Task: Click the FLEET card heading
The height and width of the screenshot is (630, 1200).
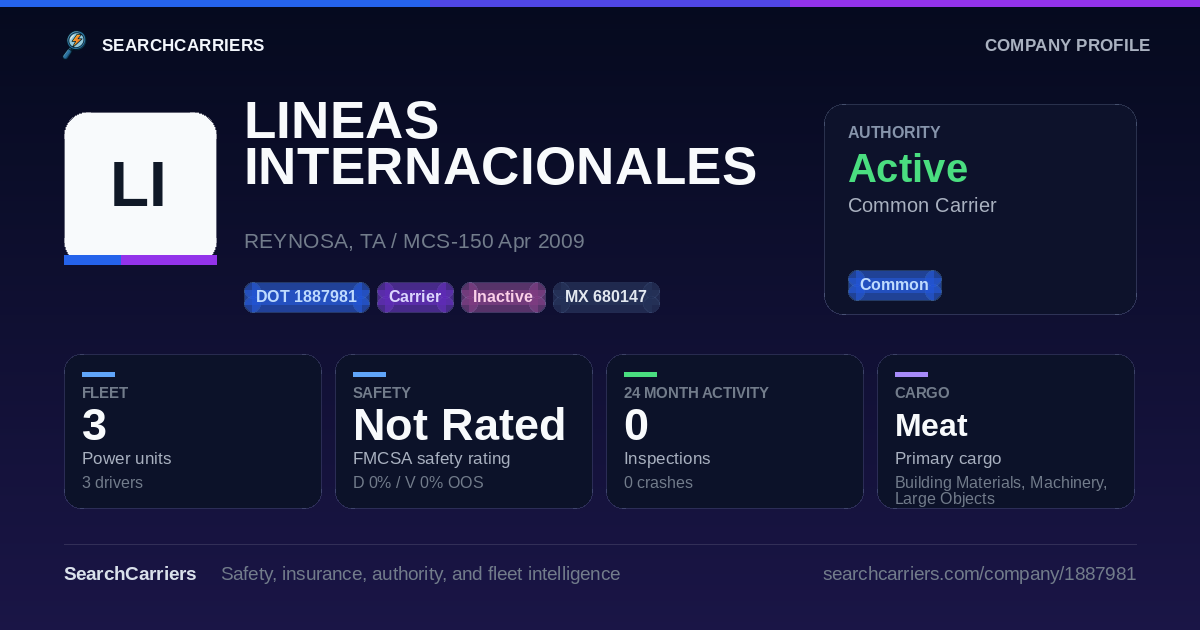Action: pyautogui.click(x=105, y=393)
